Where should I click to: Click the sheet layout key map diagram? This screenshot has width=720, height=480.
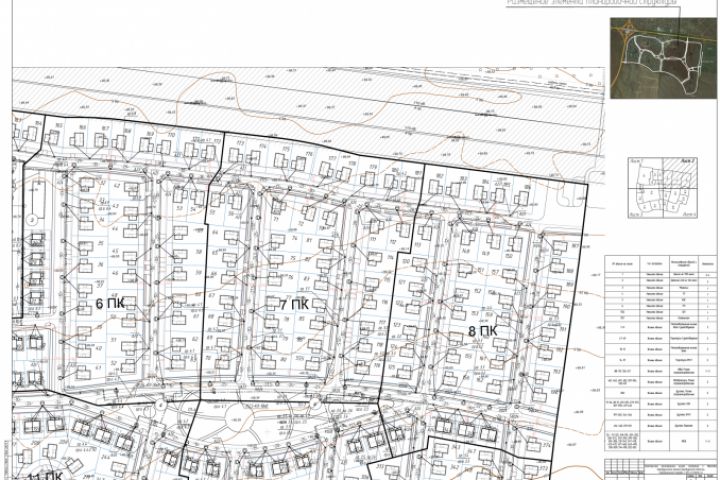pyautogui.click(x=663, y=187)
